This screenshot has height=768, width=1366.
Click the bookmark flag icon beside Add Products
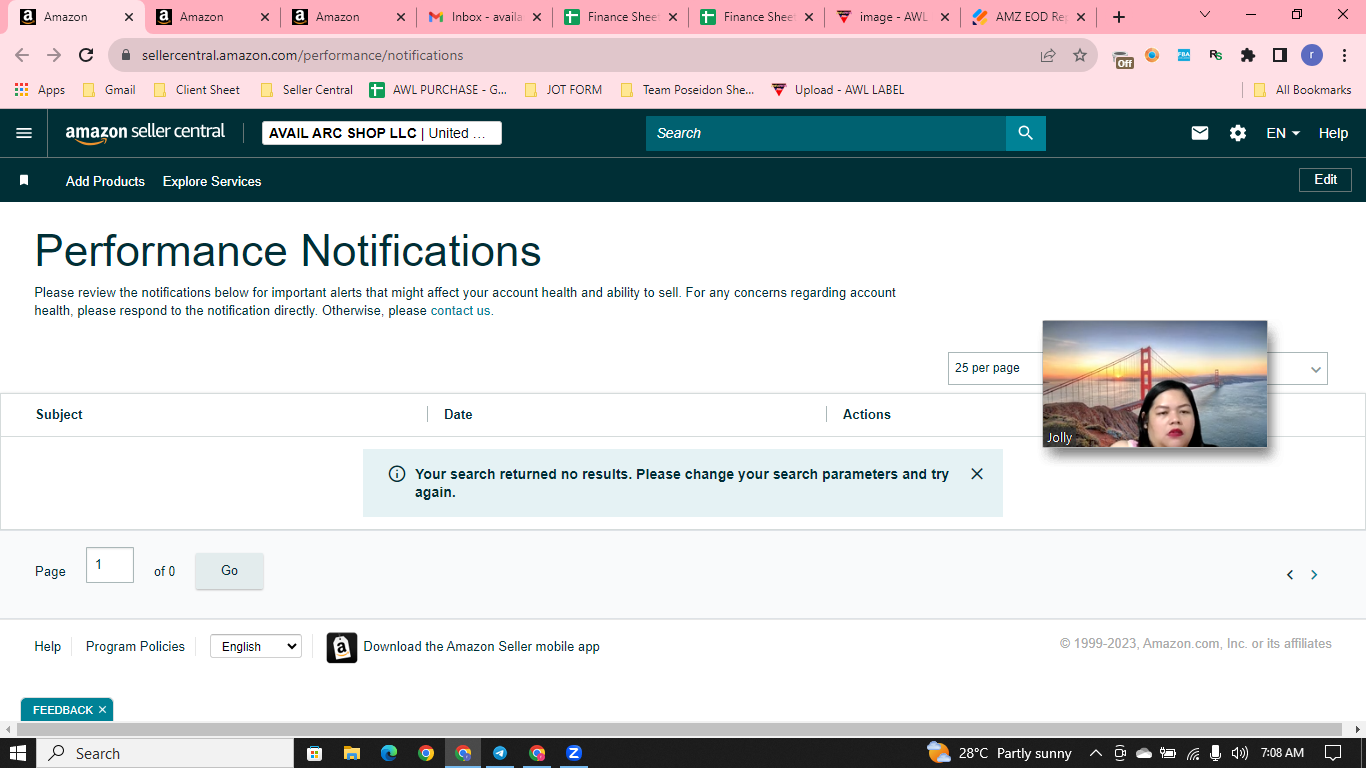point(24,181)
